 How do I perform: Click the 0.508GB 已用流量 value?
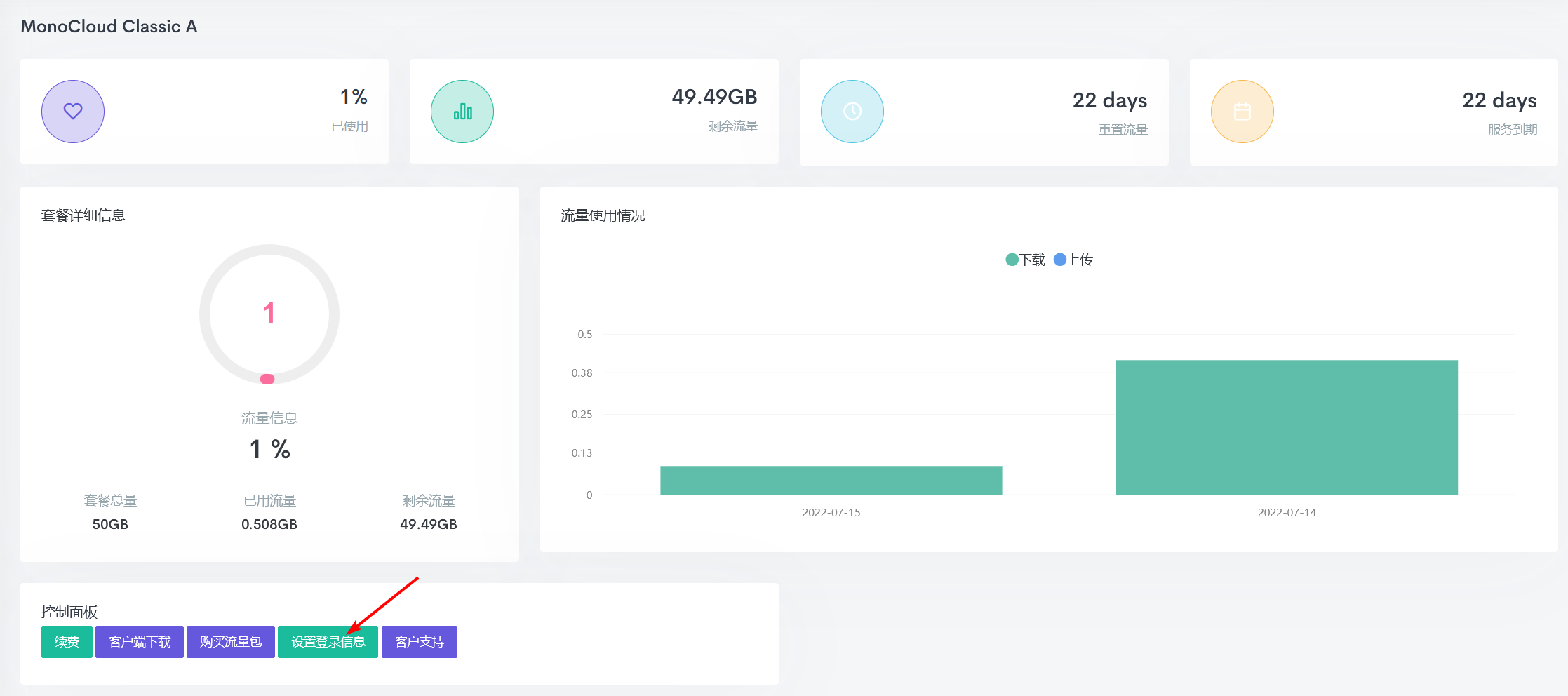269,524
